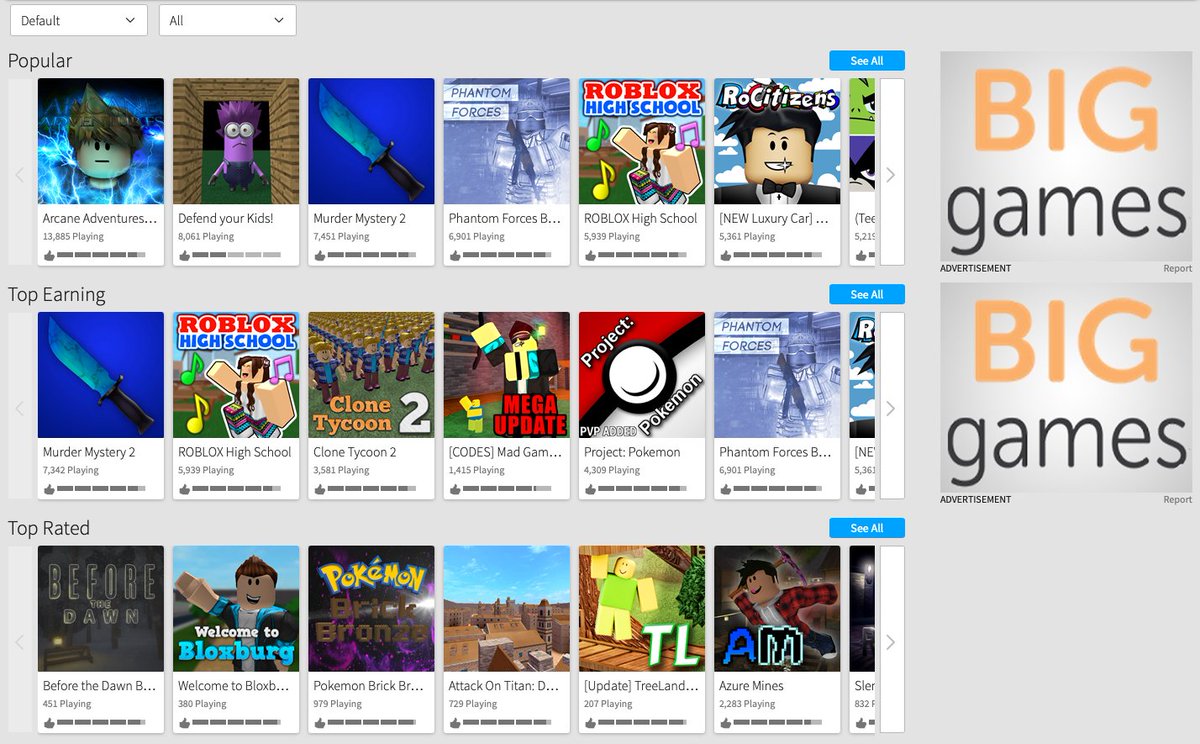Open Phantom Forces thumbnail in Popular

coord(507,142)
